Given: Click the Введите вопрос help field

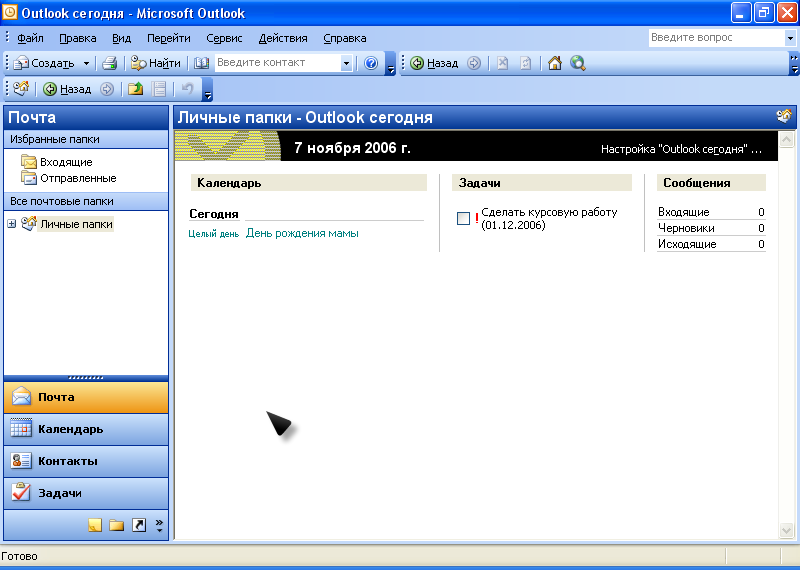Looking at the screenshot, I should tap(716, 38).
